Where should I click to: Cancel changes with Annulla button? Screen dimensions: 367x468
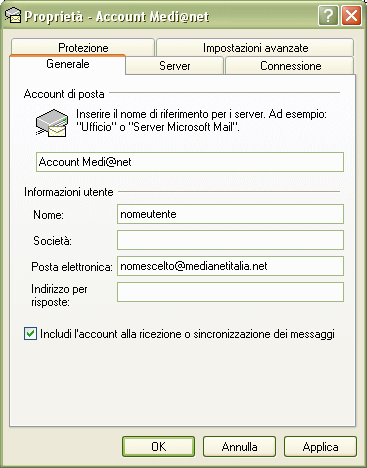(239, 447)
